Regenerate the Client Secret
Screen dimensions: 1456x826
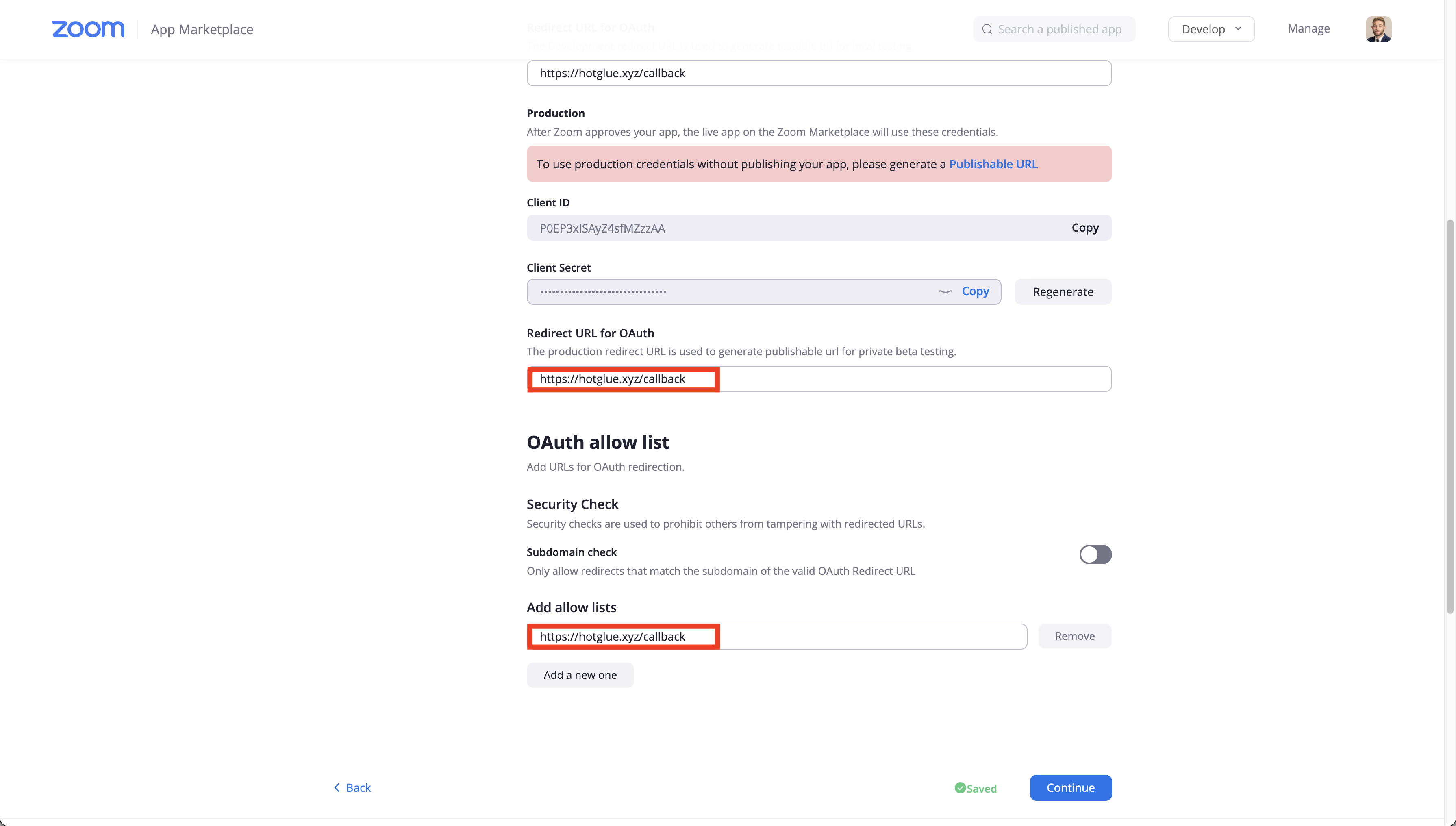[x=1063, y=291]
